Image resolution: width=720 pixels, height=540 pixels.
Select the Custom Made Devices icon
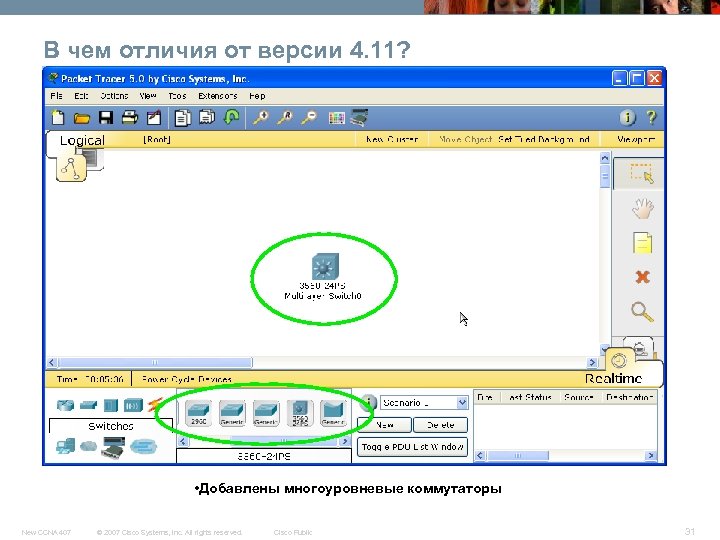coord(113,447)
